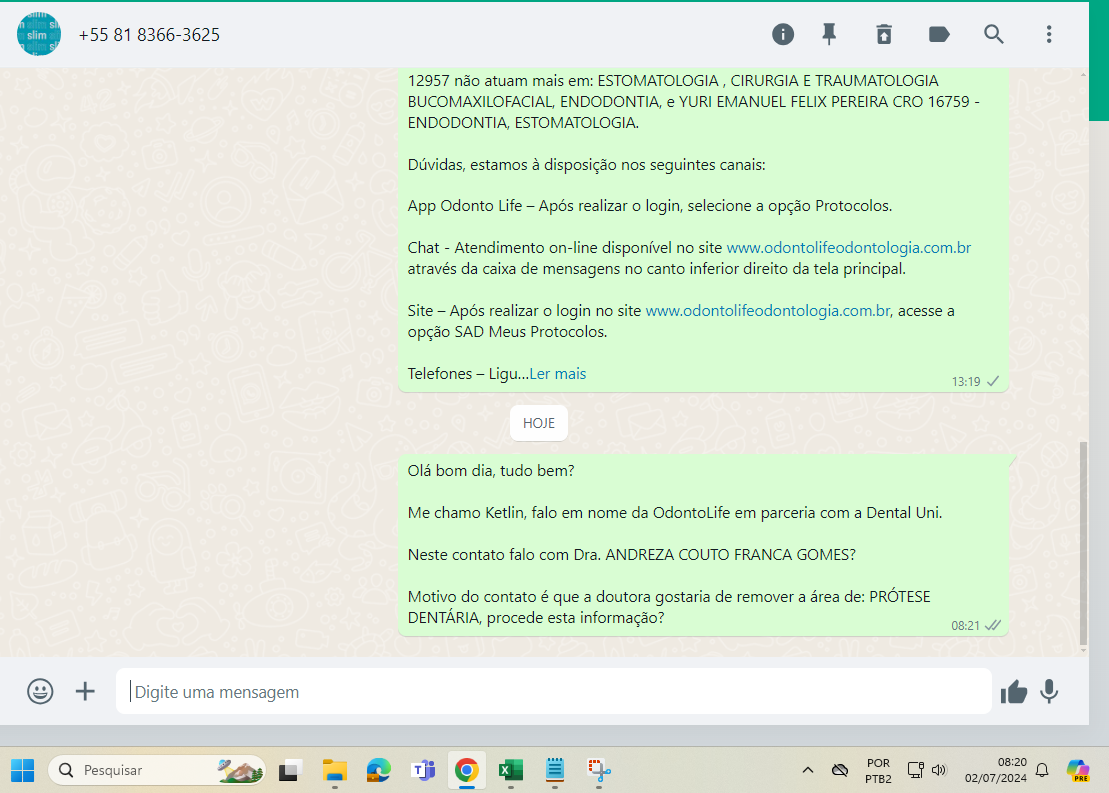
Task: Click the cloud sync tray icon
Action: (x=840, y=770)
